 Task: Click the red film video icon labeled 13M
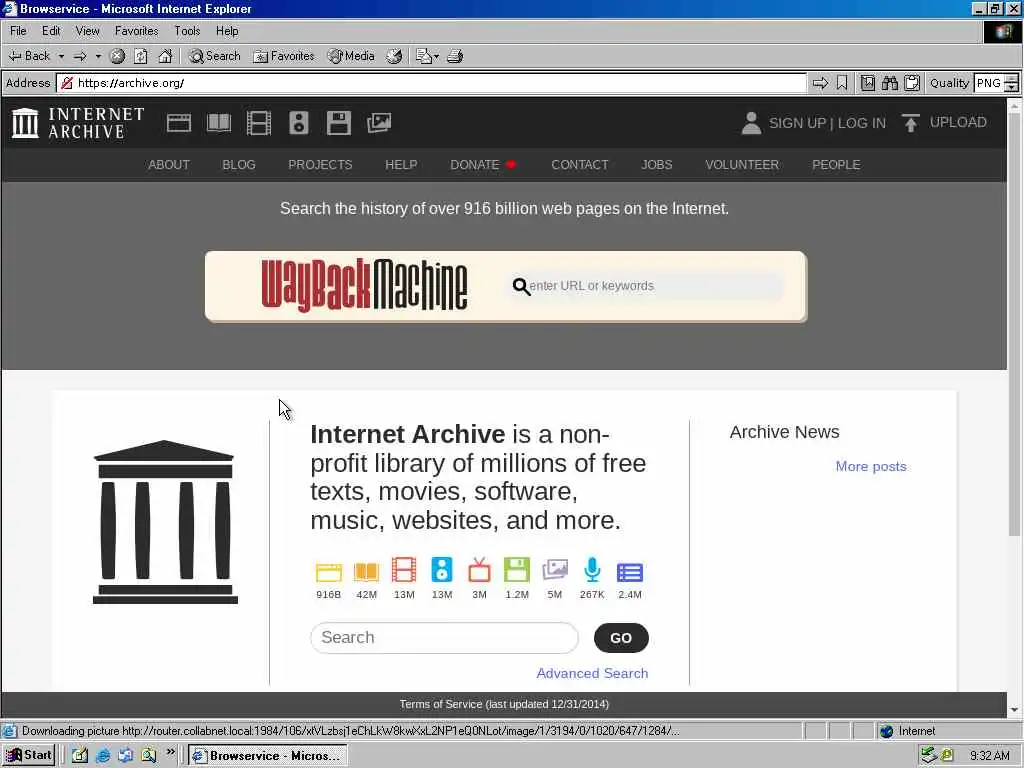coord(404,570)
